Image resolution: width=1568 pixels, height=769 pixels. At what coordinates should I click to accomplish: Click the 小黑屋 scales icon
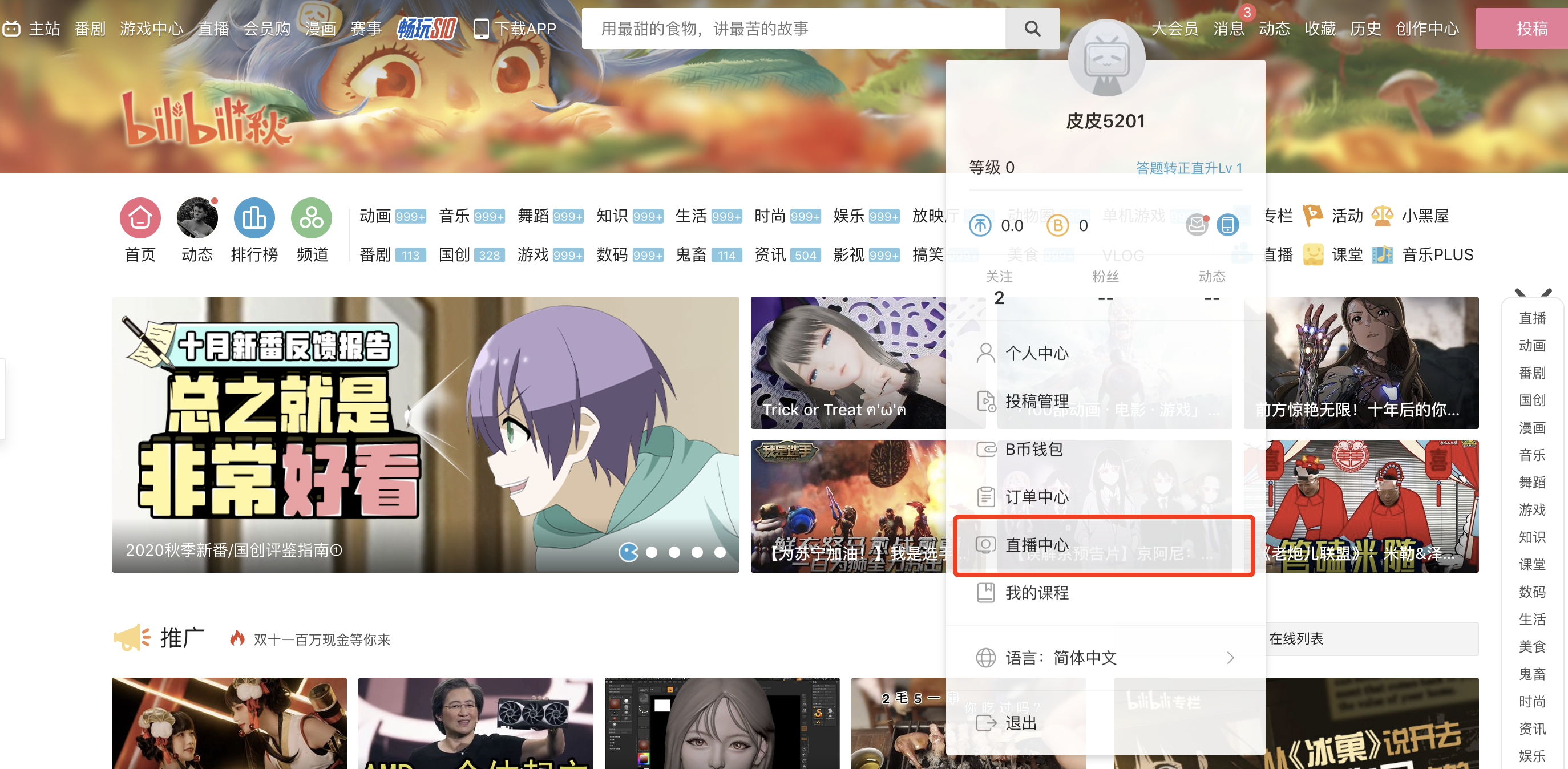coord(1383,216)
